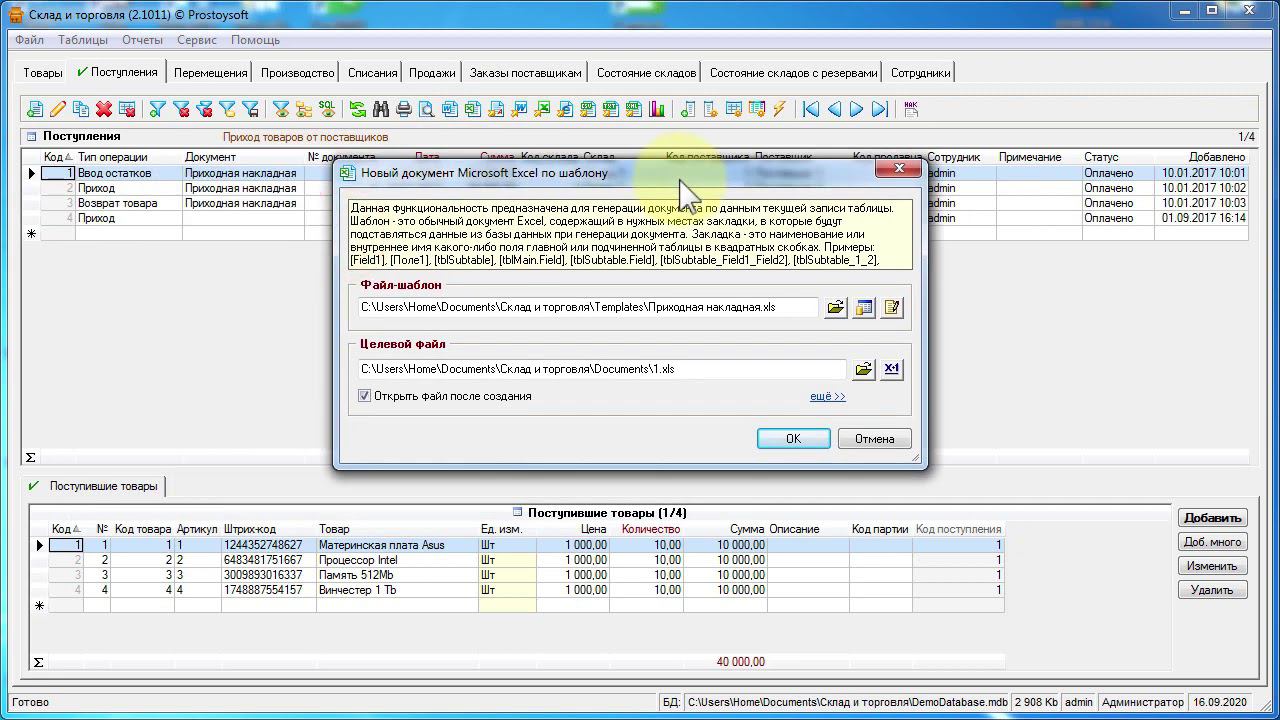Click the XML export toolbar icon

pyautogui.click(x=634, y=109)
